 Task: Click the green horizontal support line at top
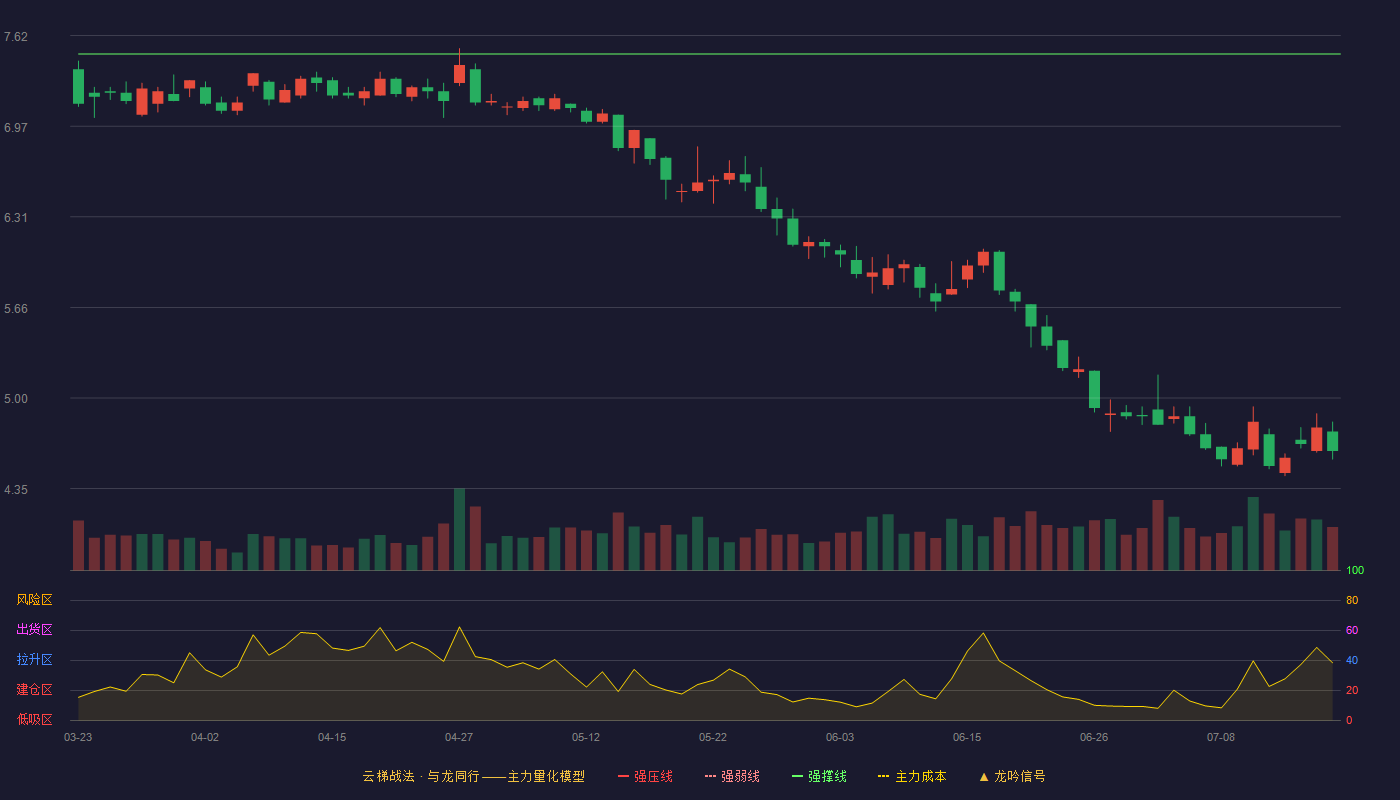[x=709, y=54]
